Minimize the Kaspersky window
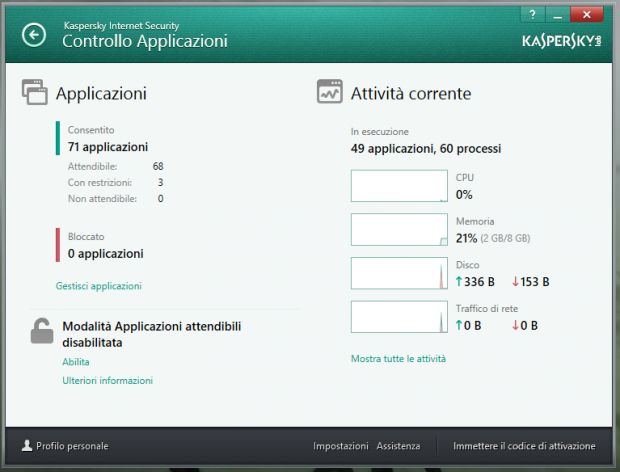Image resolution: width=620 pixels, height=472 pixels. 558,15
